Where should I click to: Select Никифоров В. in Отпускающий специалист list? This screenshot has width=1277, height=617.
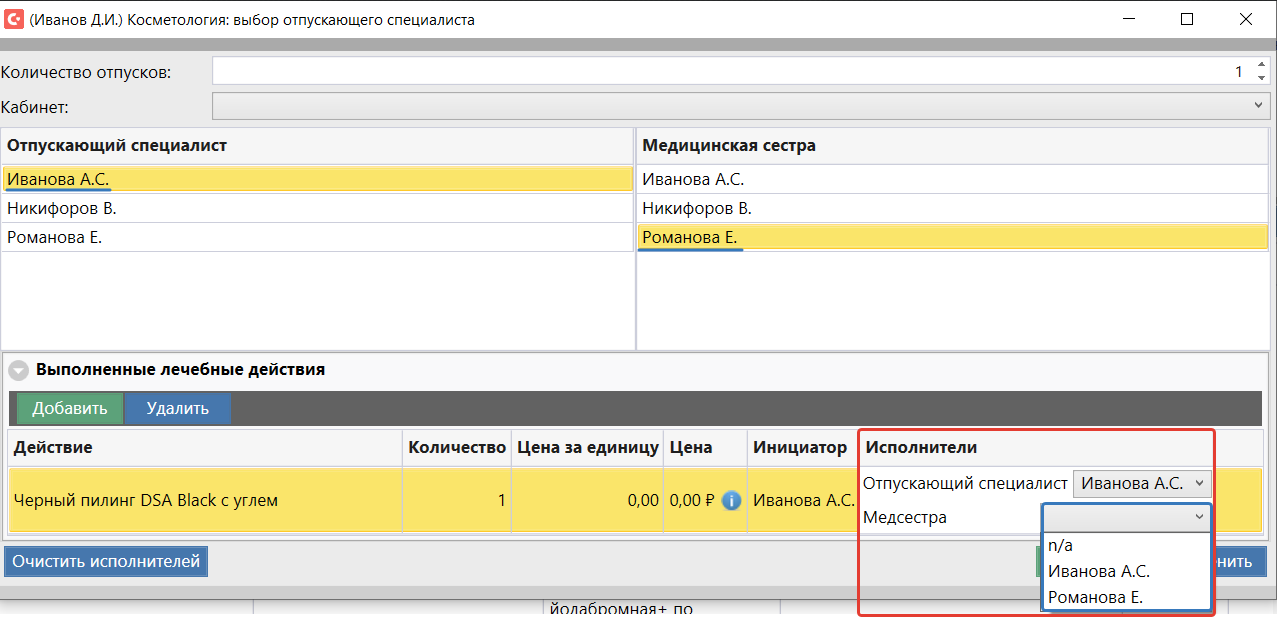click(x=62, y=209)
